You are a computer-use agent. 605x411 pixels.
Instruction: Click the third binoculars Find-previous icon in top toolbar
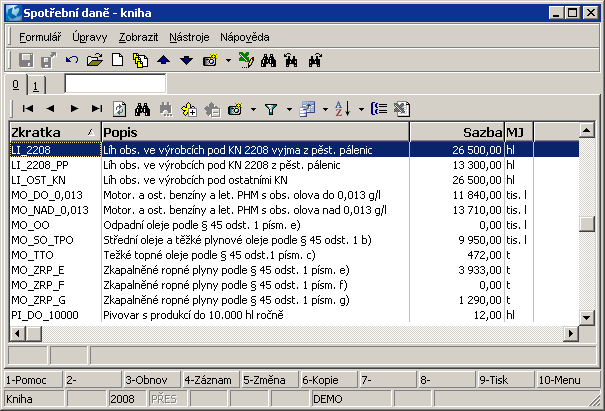314,61
